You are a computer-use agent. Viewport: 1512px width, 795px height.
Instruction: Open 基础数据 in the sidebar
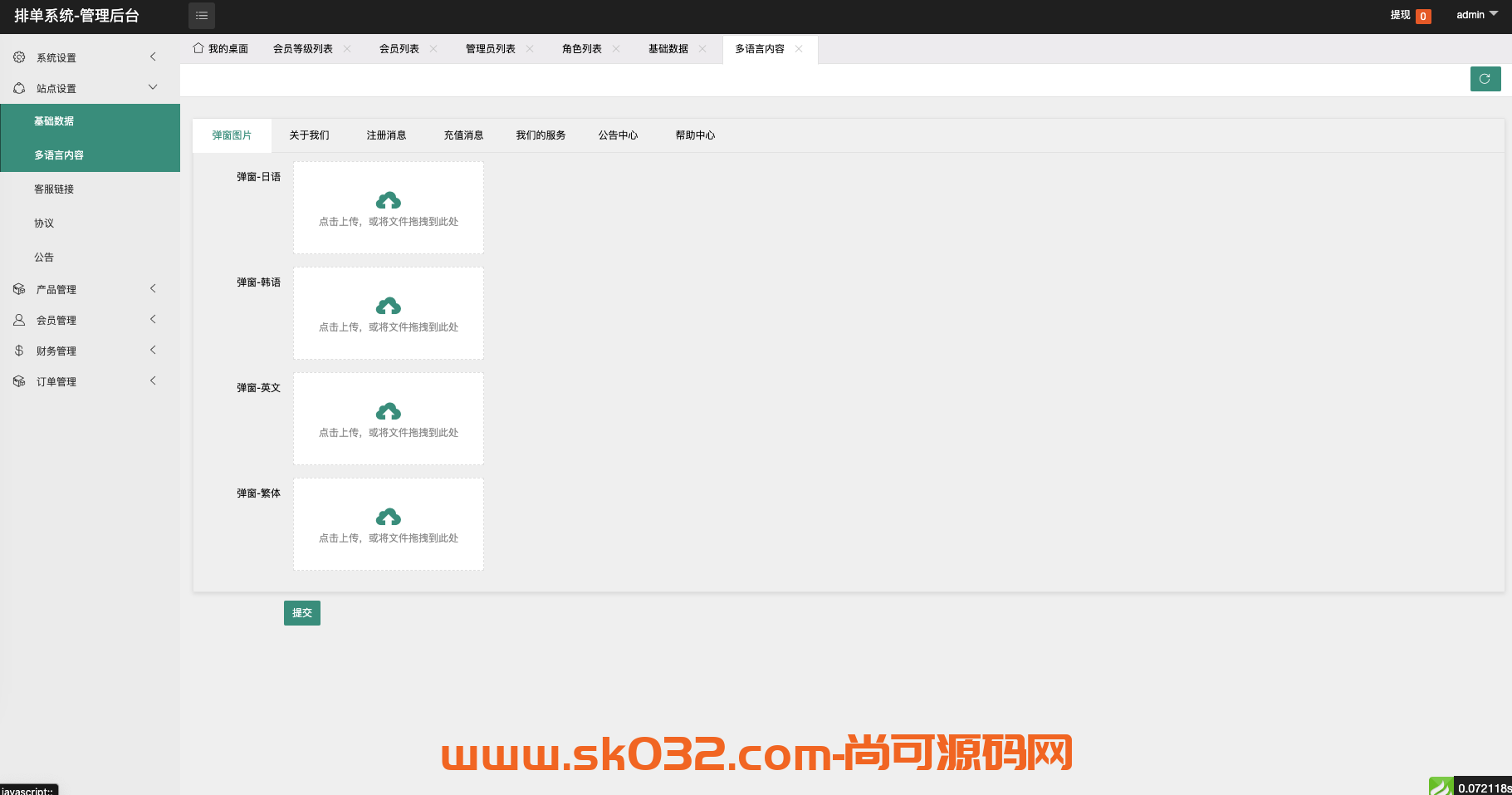click(90, 121)
